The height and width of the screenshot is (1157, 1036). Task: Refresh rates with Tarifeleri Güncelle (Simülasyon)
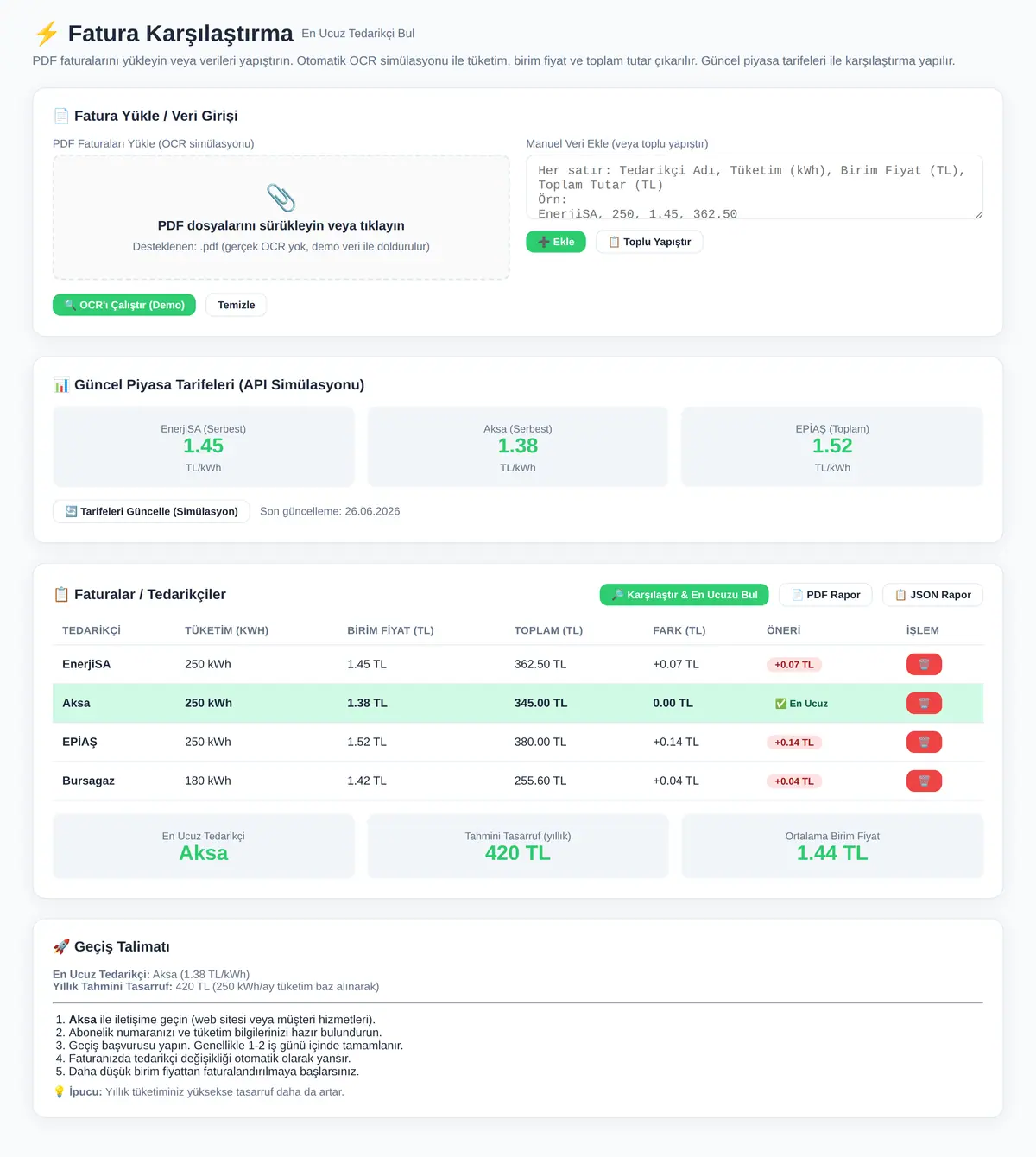click(x=151, y=511)
